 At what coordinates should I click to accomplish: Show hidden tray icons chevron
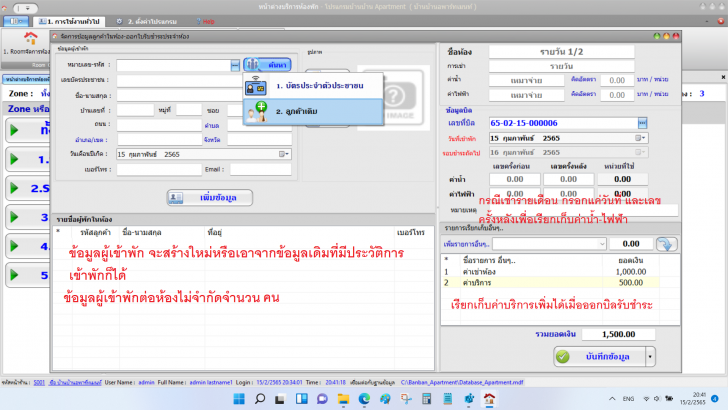click(612, 399)
